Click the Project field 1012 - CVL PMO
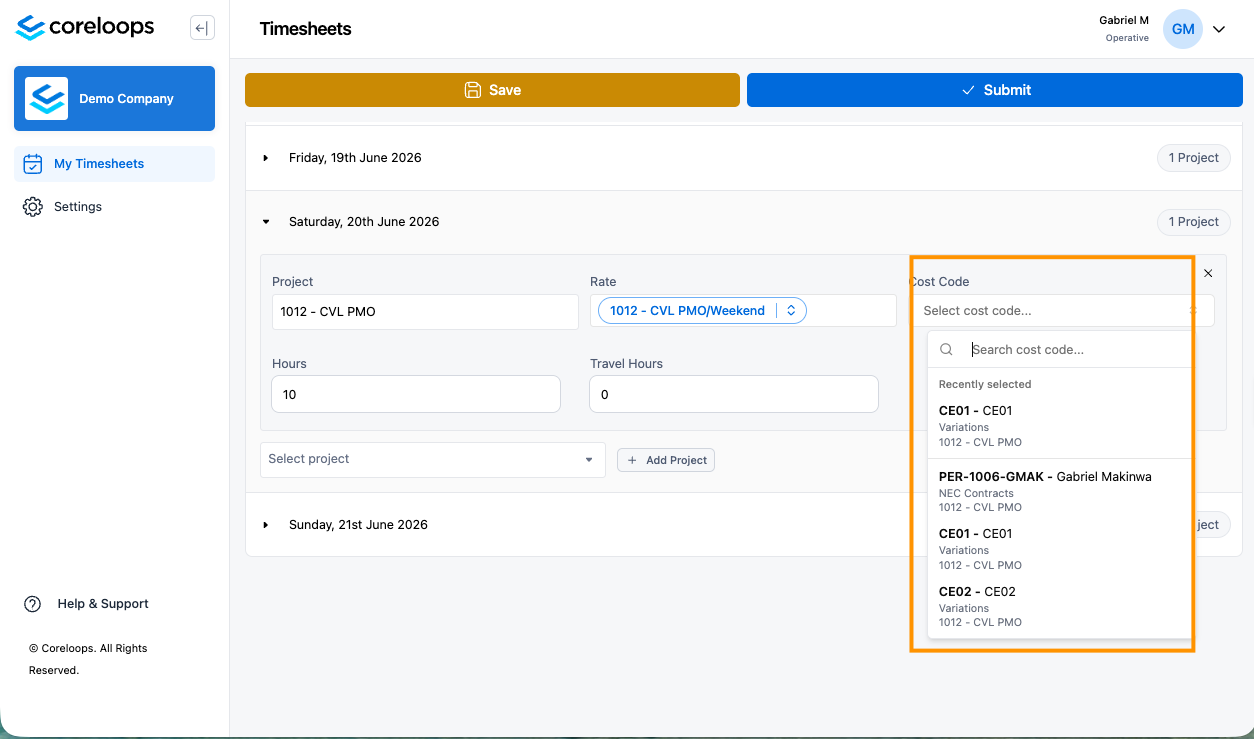 pos(425,312)
